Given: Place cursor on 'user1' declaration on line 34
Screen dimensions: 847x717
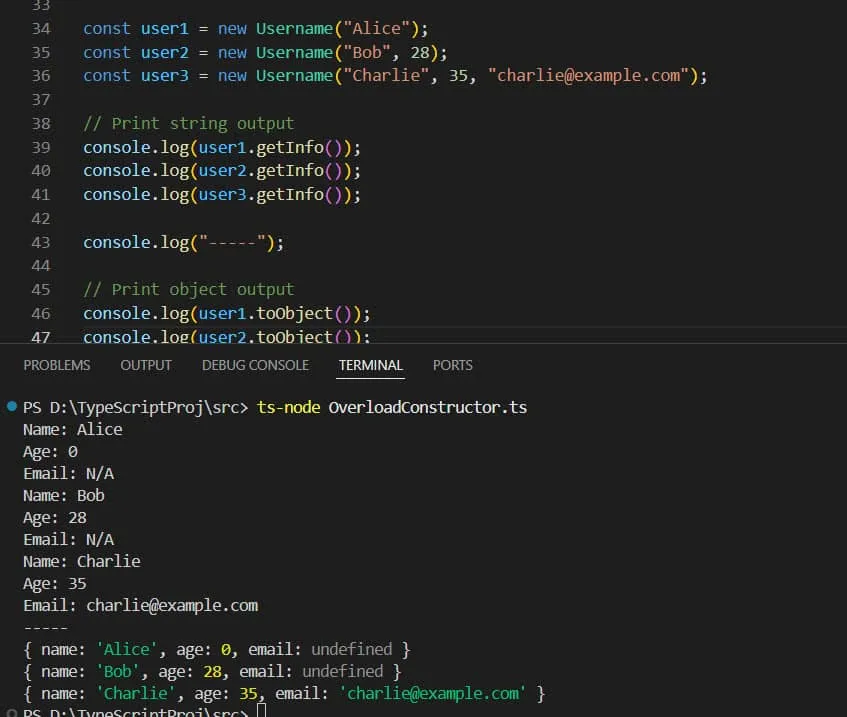Looking at the screenshot, I should coord(164,29).
